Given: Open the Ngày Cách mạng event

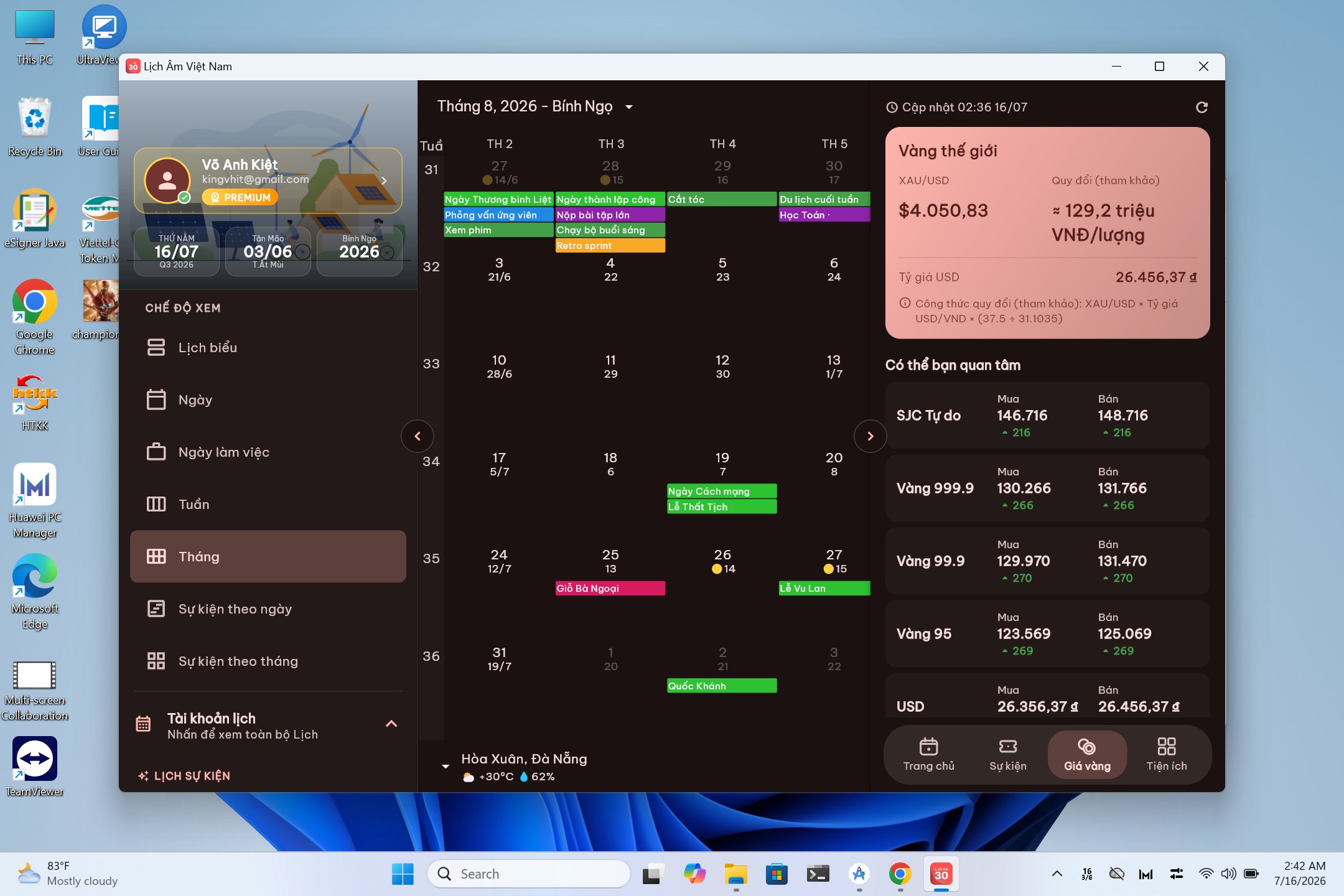Looking at the screenshot, I should pyautogui.click(x=722, y=491).
